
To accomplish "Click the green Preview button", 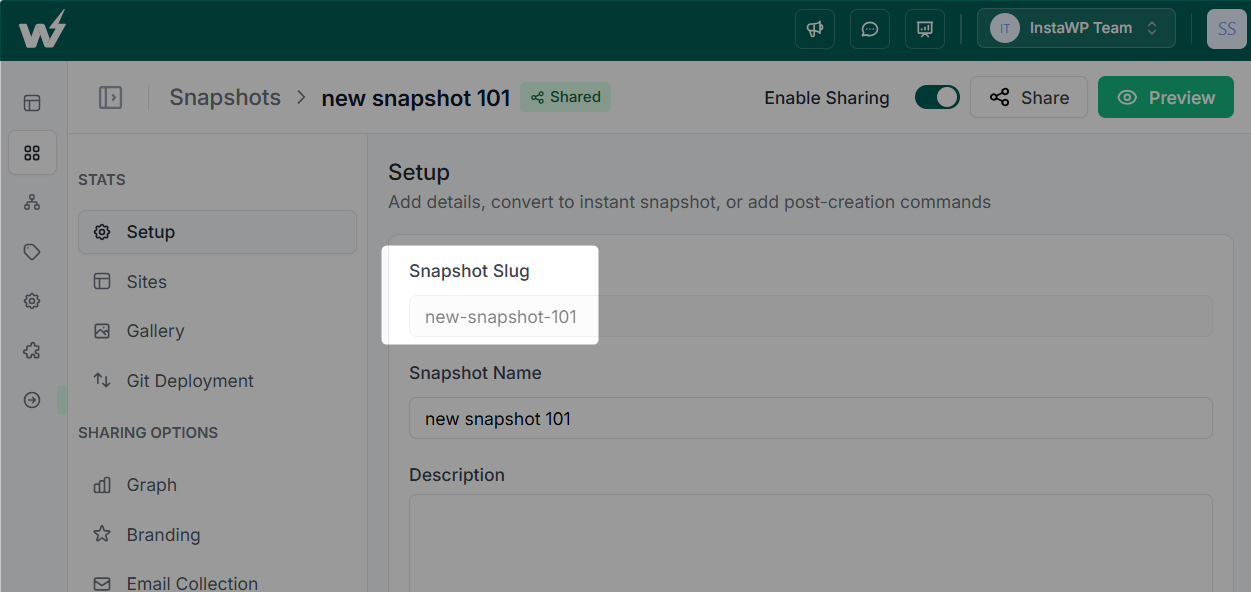I will 1165,98.
